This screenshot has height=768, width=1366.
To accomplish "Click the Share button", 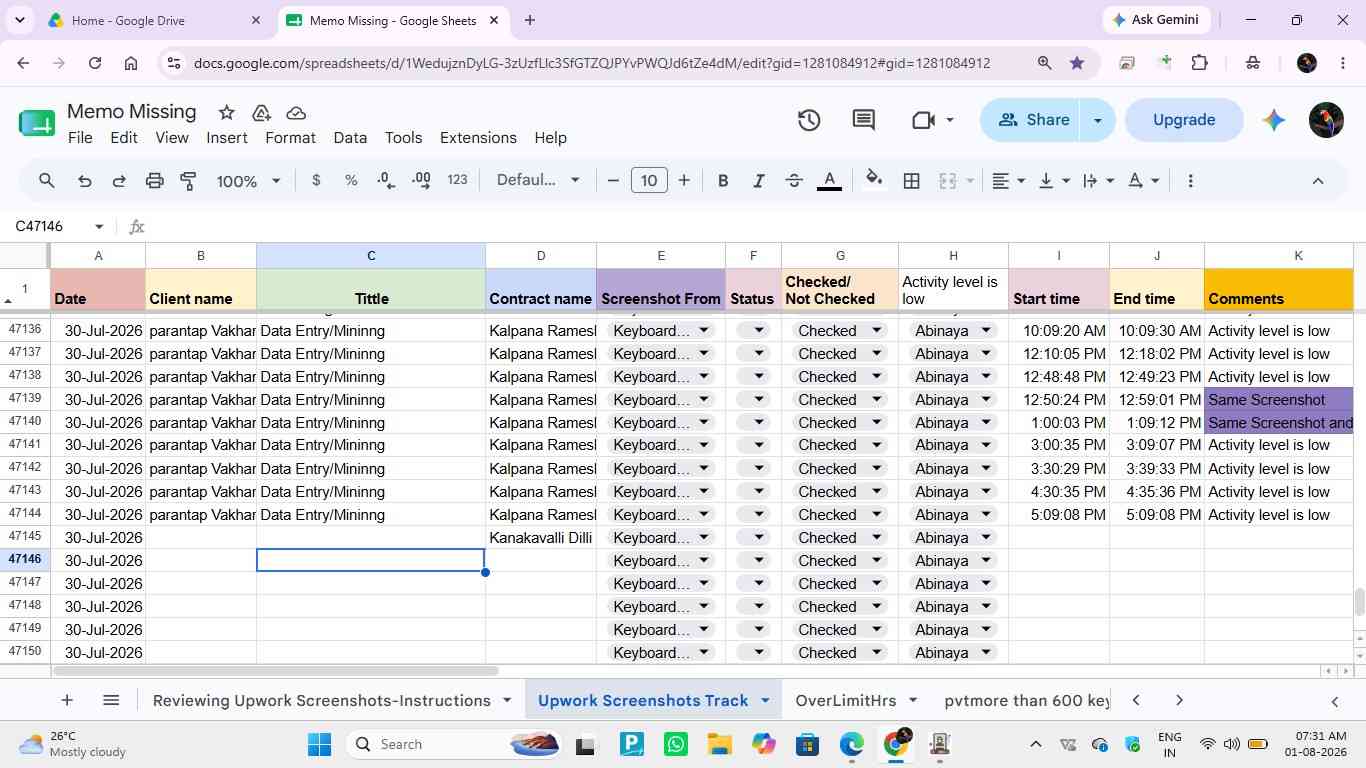I will click(x=1033, y=120).
